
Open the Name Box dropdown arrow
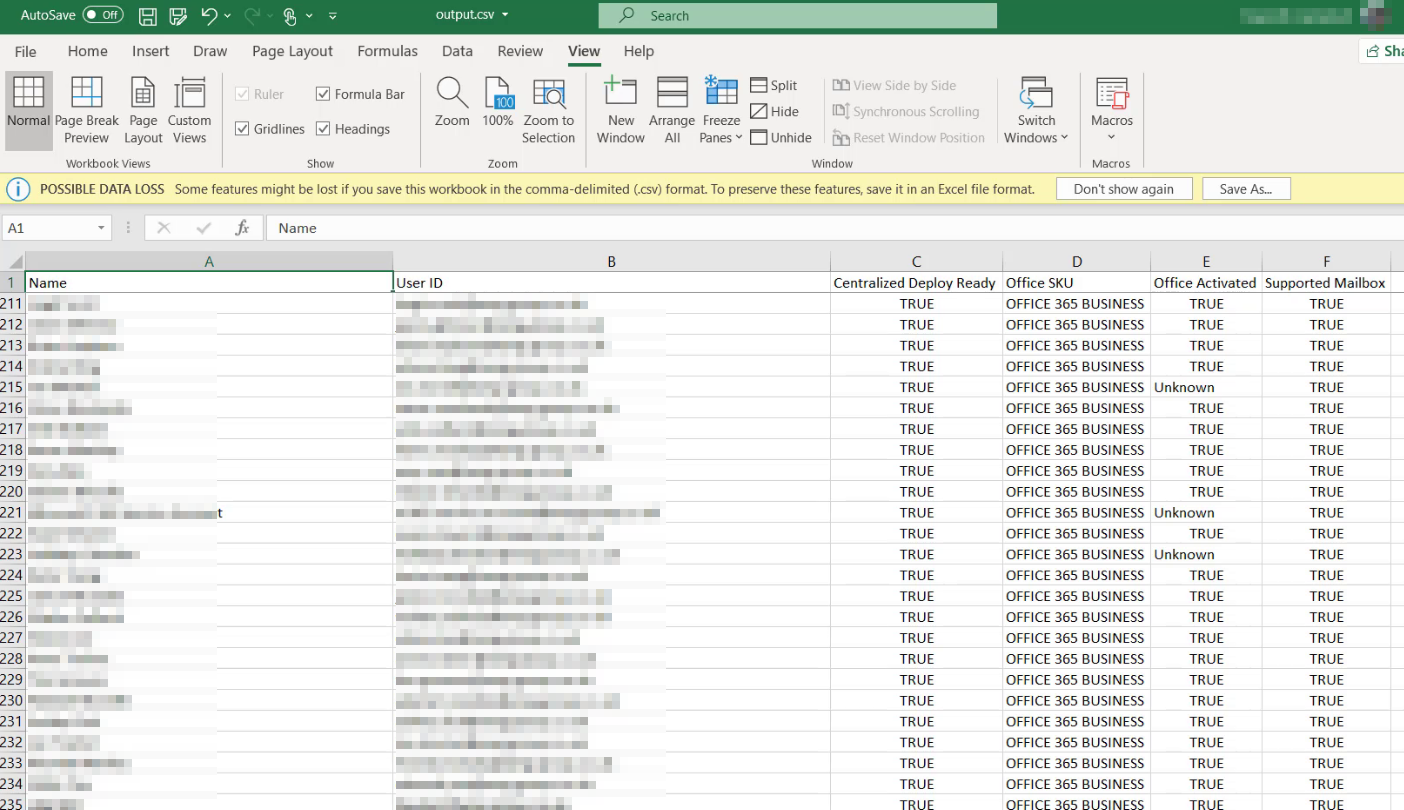tap(101, 228)
